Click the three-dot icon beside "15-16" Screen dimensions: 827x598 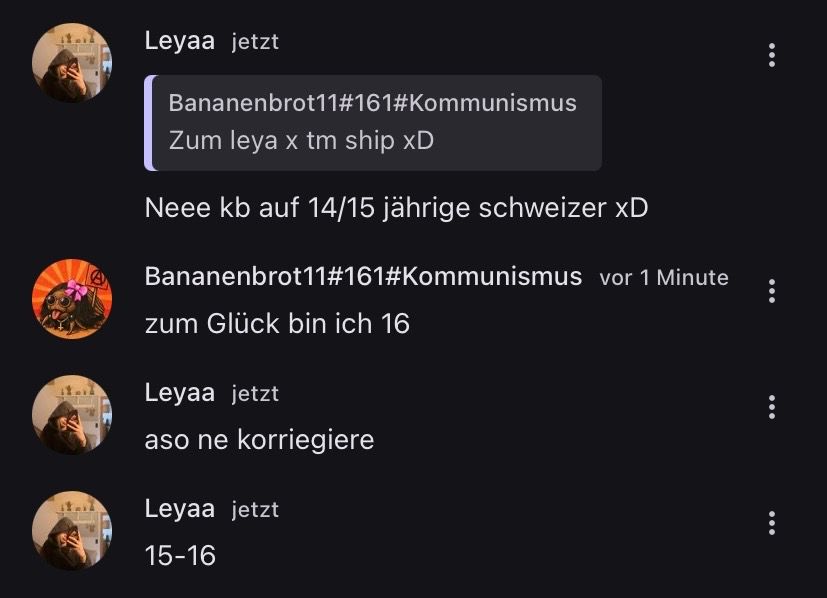point(771,523)
